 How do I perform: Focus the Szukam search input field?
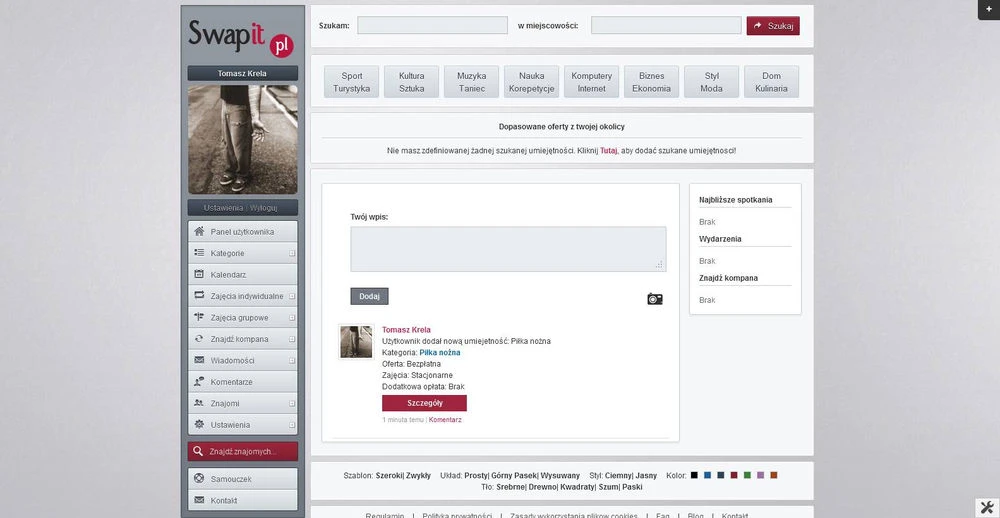pos(432,26)
